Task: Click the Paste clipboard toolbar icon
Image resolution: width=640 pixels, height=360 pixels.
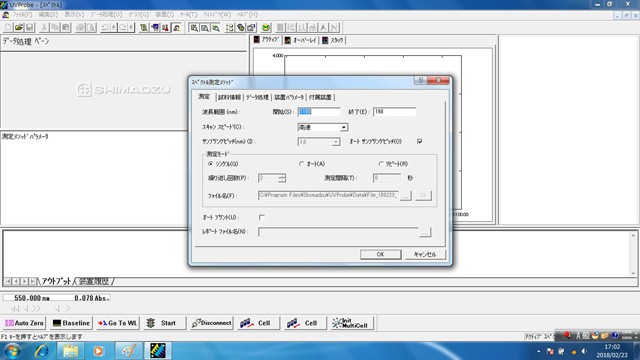Action: [x=65, y=28]
